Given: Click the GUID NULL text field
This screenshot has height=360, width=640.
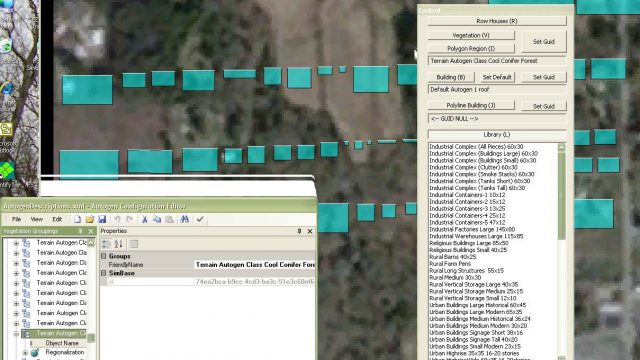Looking at the screenshot, I should (x=497, y=119).
